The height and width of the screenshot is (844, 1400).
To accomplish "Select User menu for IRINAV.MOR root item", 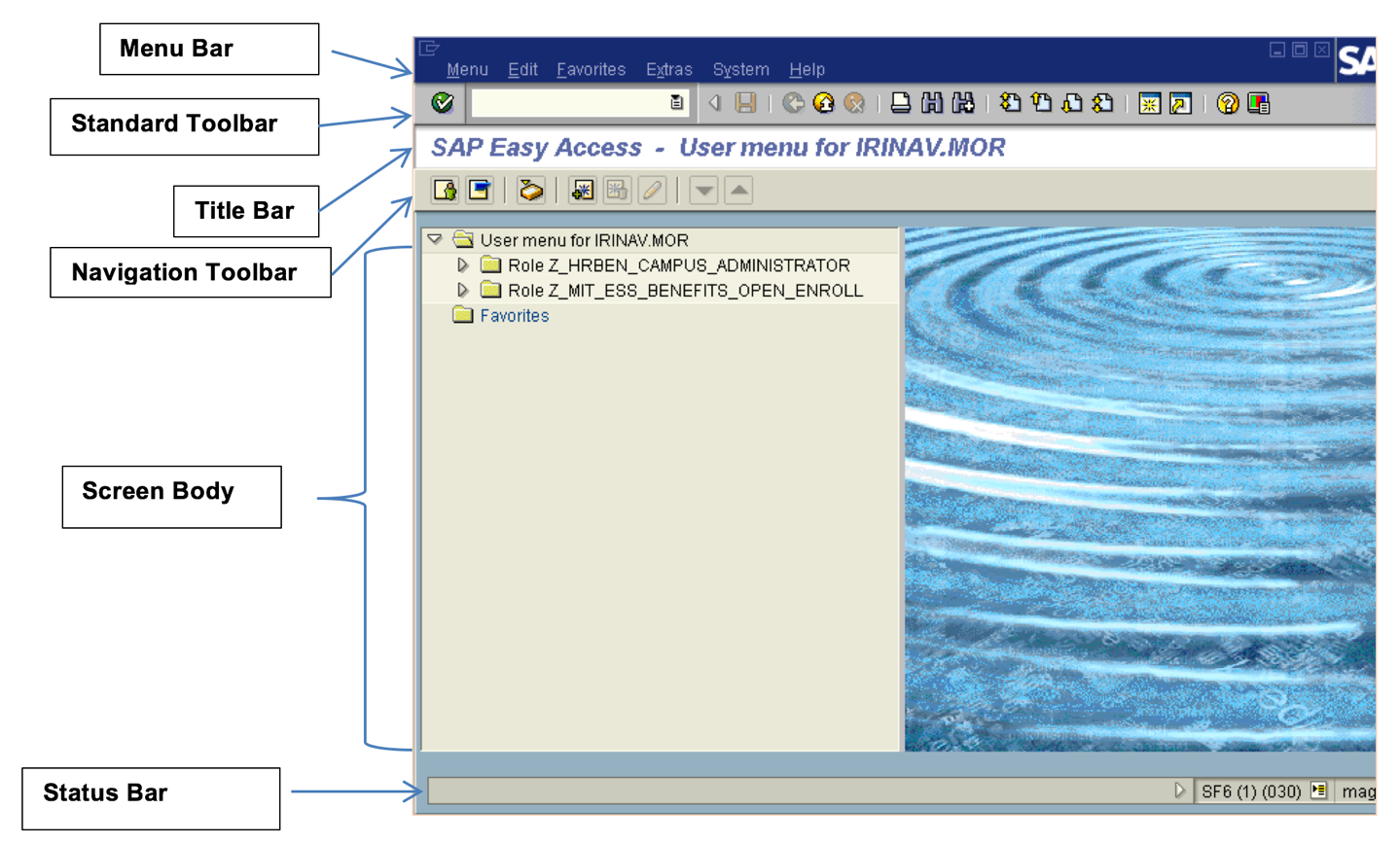I will (584, 240).
